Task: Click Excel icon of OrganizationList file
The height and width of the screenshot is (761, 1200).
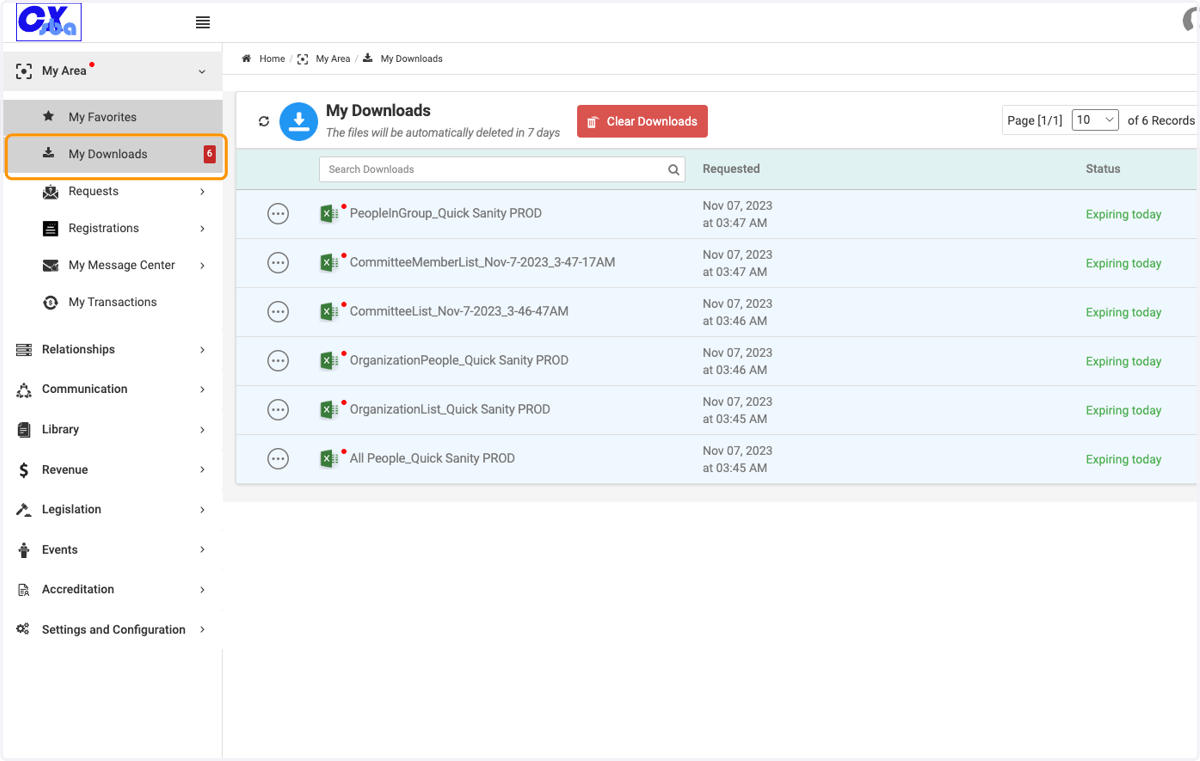Action: tap(329, 410)
